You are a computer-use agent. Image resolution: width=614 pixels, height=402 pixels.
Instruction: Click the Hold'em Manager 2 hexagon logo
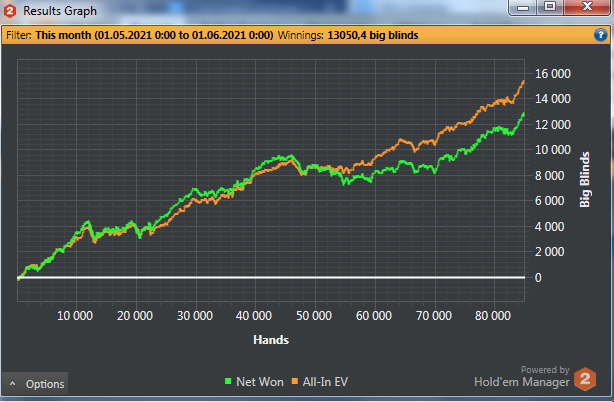click(x=585, y=379)
